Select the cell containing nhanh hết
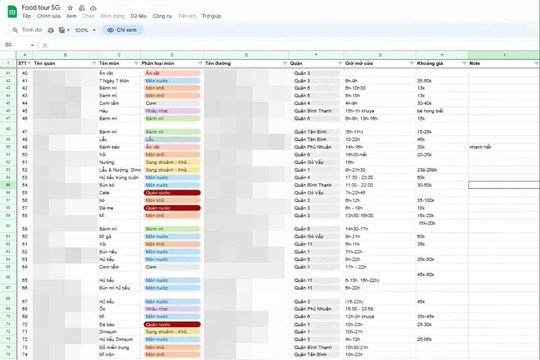Viewport: 540px width, 360px height. coord(504,147)
